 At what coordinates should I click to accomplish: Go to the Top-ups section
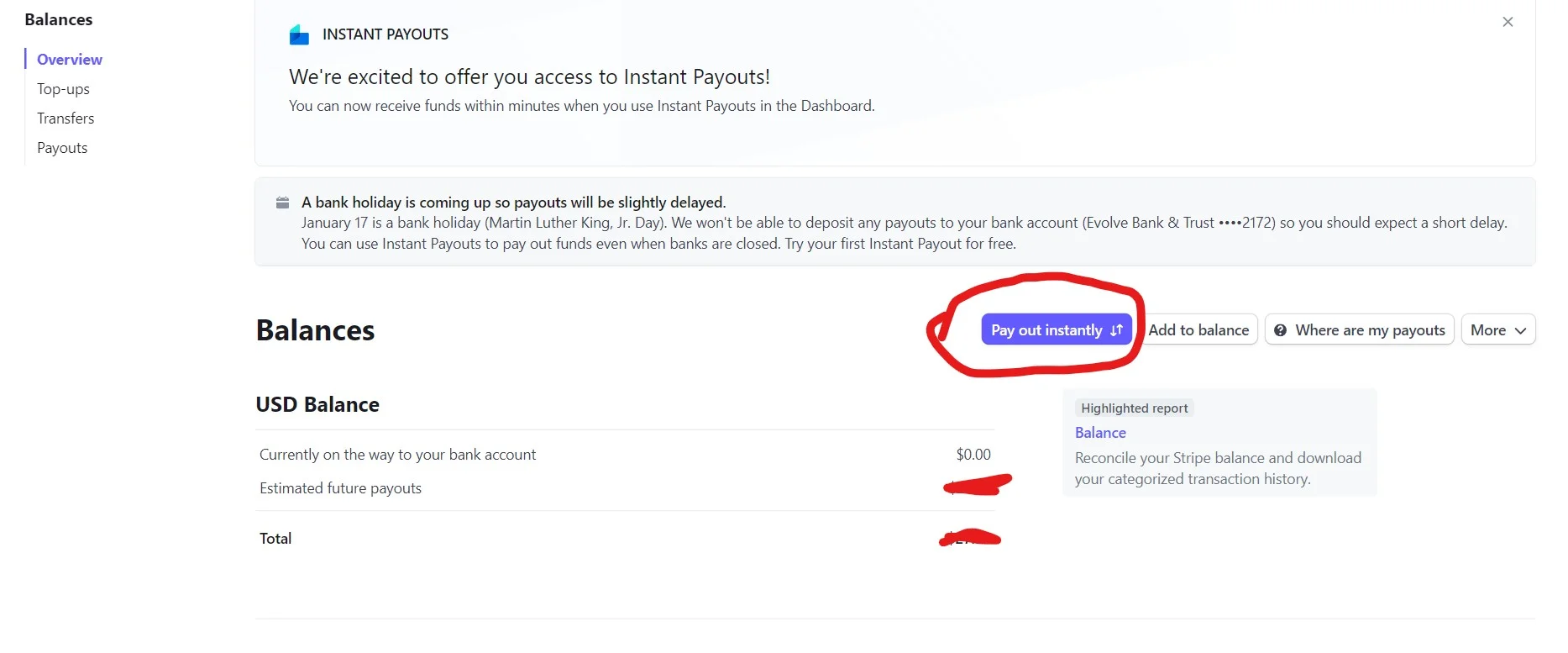(x=63, y=89)
